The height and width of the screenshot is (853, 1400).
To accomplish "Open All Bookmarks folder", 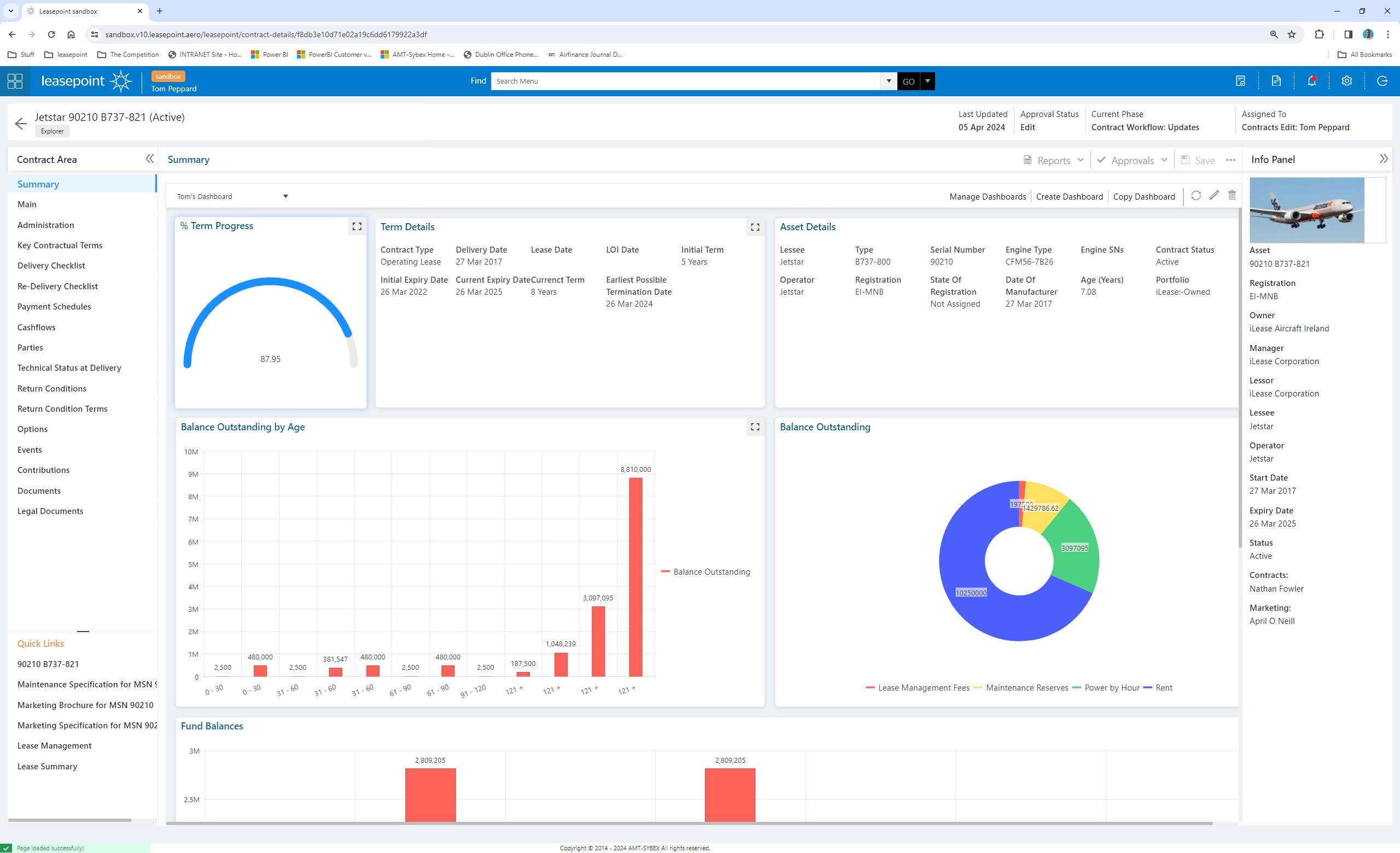I will click(x=1365, y=55).
